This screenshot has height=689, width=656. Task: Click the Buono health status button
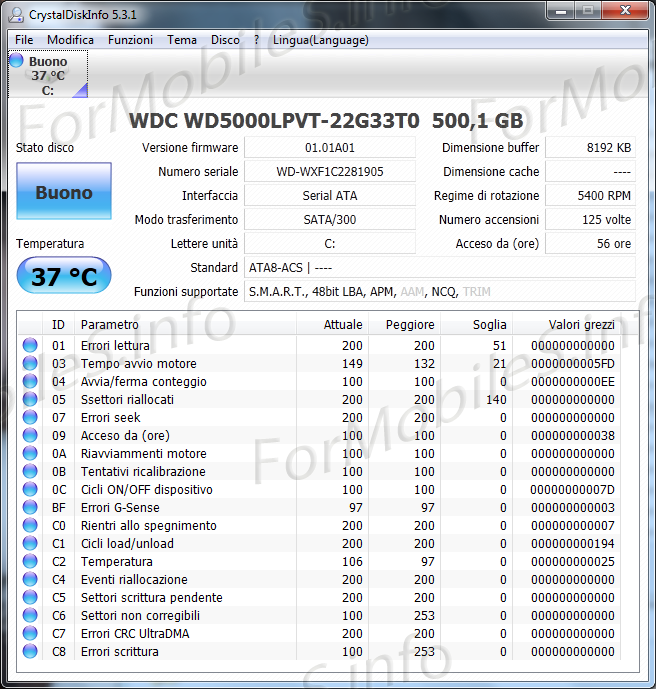[x=64, y=192]
